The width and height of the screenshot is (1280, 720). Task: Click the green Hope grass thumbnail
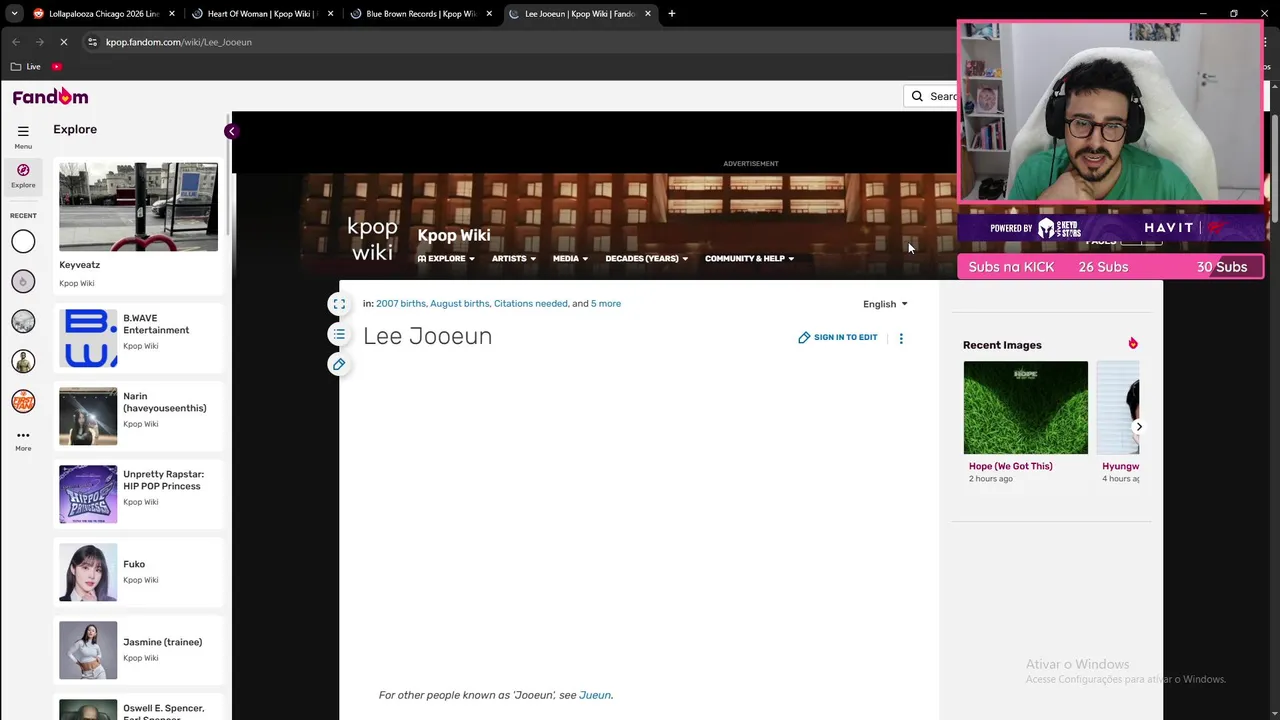[1025, 408]
